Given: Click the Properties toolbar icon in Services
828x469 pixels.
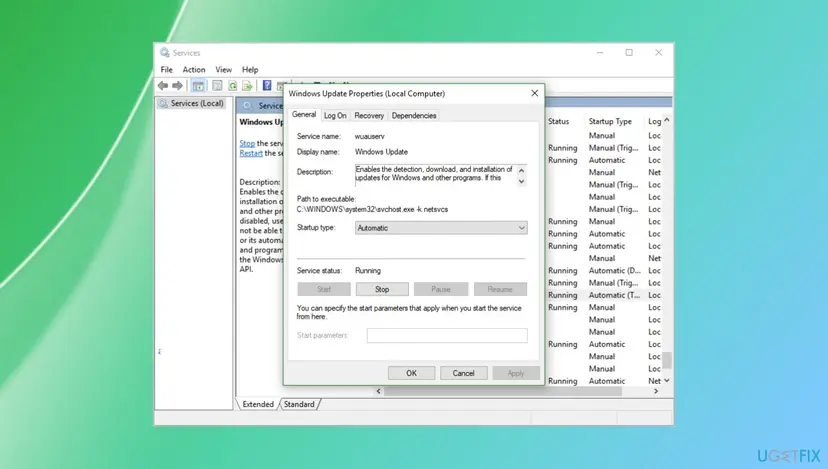Looking at the screenshot, I should [217, 86].
